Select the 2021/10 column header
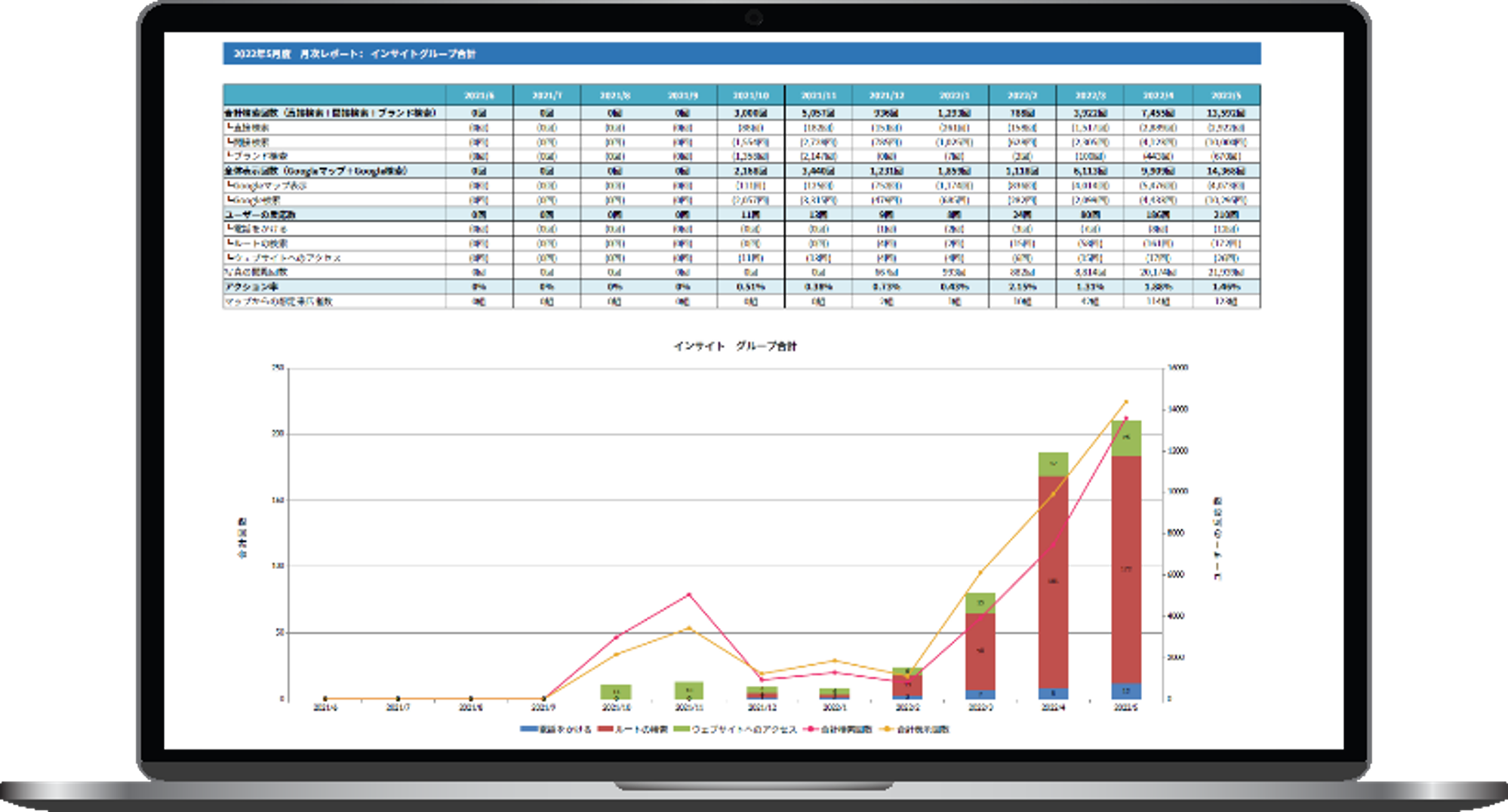1508x812 pixels. tap(751, 96)
